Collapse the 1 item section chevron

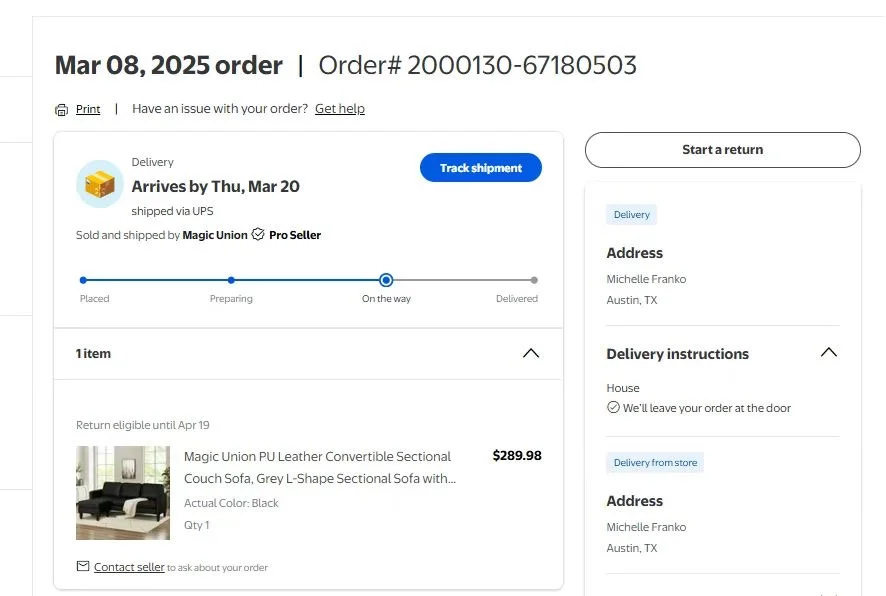click(x=531, y=353)
